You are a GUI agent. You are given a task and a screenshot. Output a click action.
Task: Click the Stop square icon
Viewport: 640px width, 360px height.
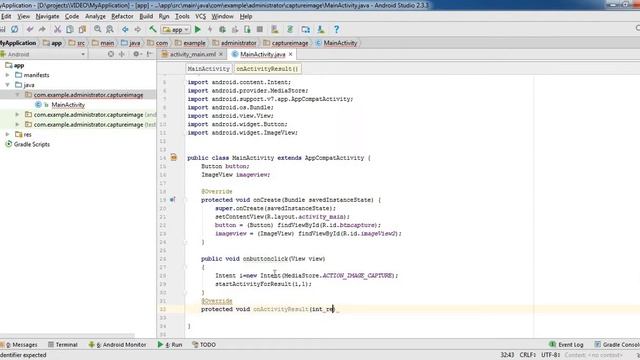tap(260, 29)
